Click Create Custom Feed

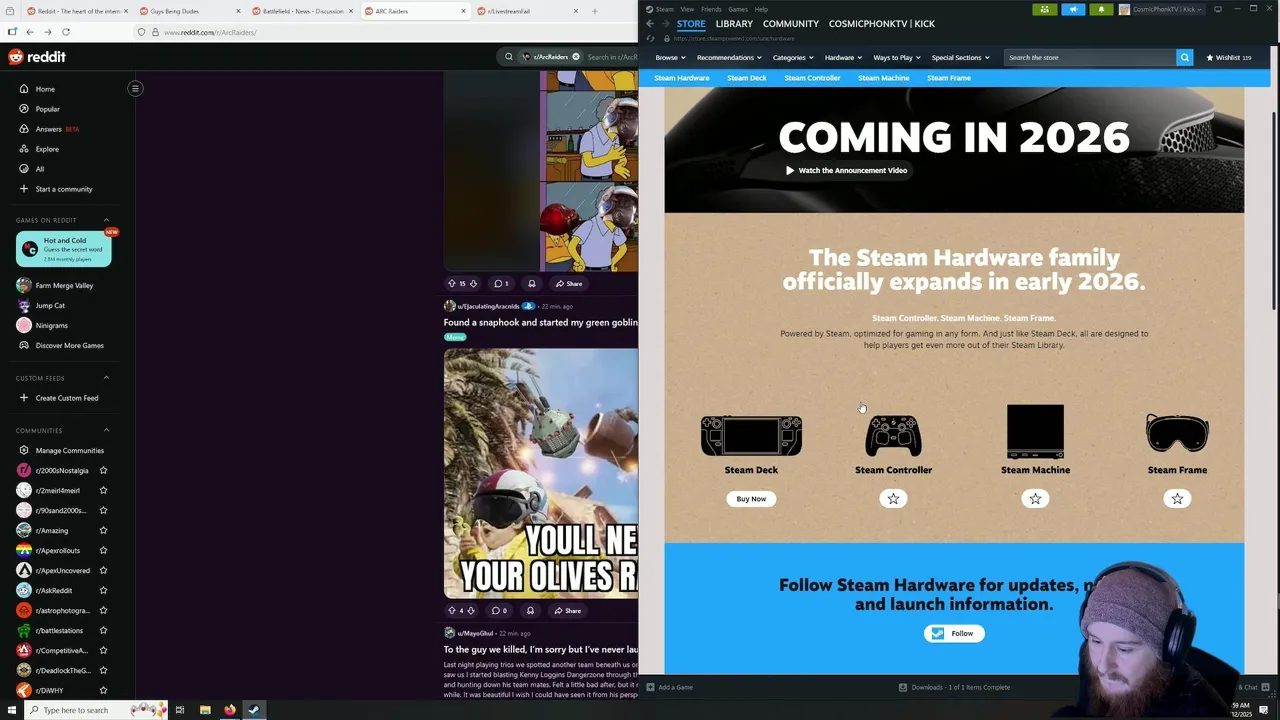pyautogui.click(x=66, y=398)
